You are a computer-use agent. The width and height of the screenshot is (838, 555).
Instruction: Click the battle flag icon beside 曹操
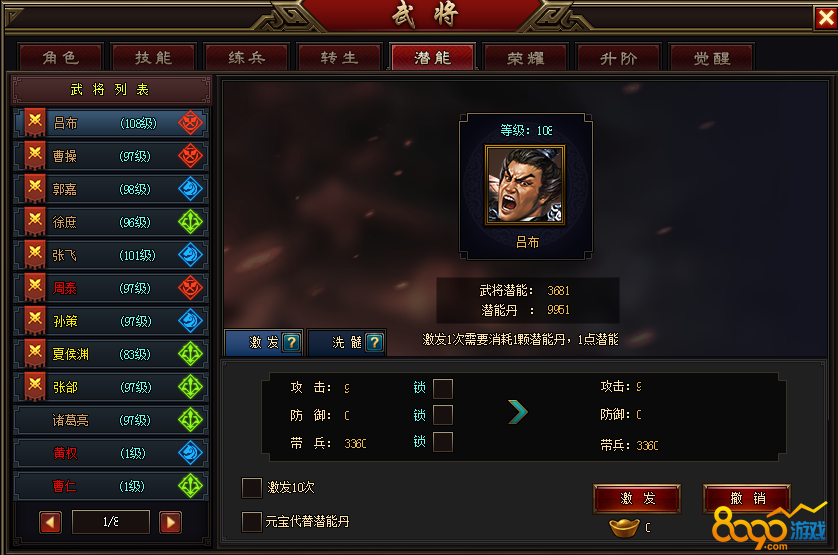tap(35, 156)
